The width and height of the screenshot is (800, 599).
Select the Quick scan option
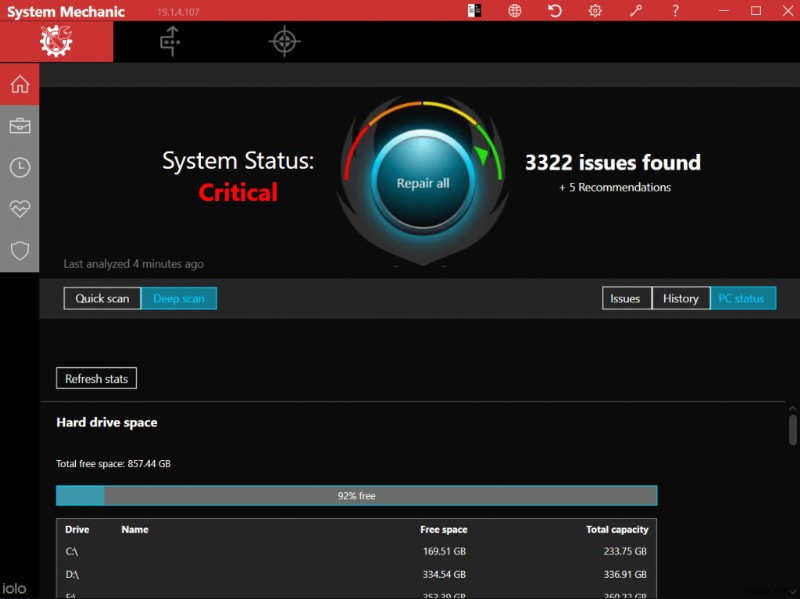coord(102,298)
